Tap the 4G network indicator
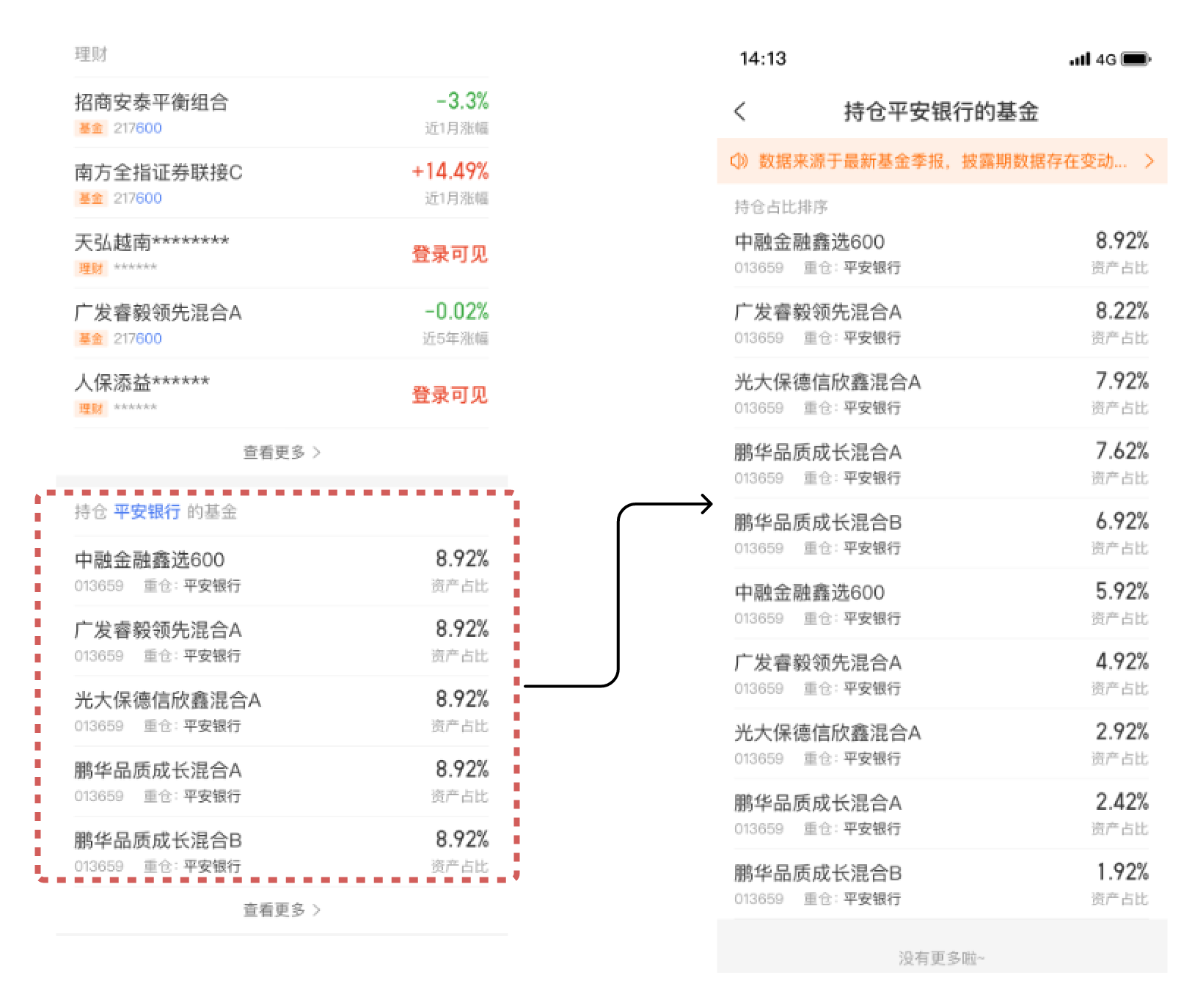Screen dimensions: 1203x1008 [x=1105, y=59]
